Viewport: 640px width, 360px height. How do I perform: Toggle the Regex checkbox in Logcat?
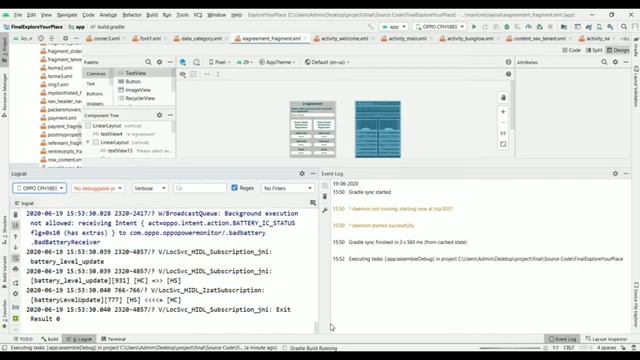(234, 188)
